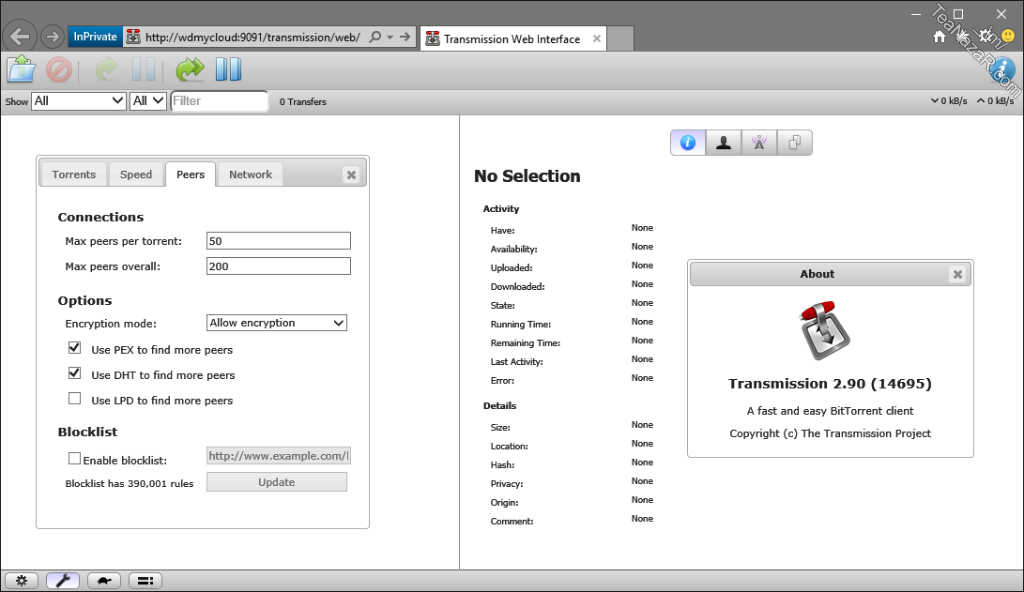Switch to the Speed preferences tab
The height and width of the screenshot is (592, 1024).
tap(136, 174)
